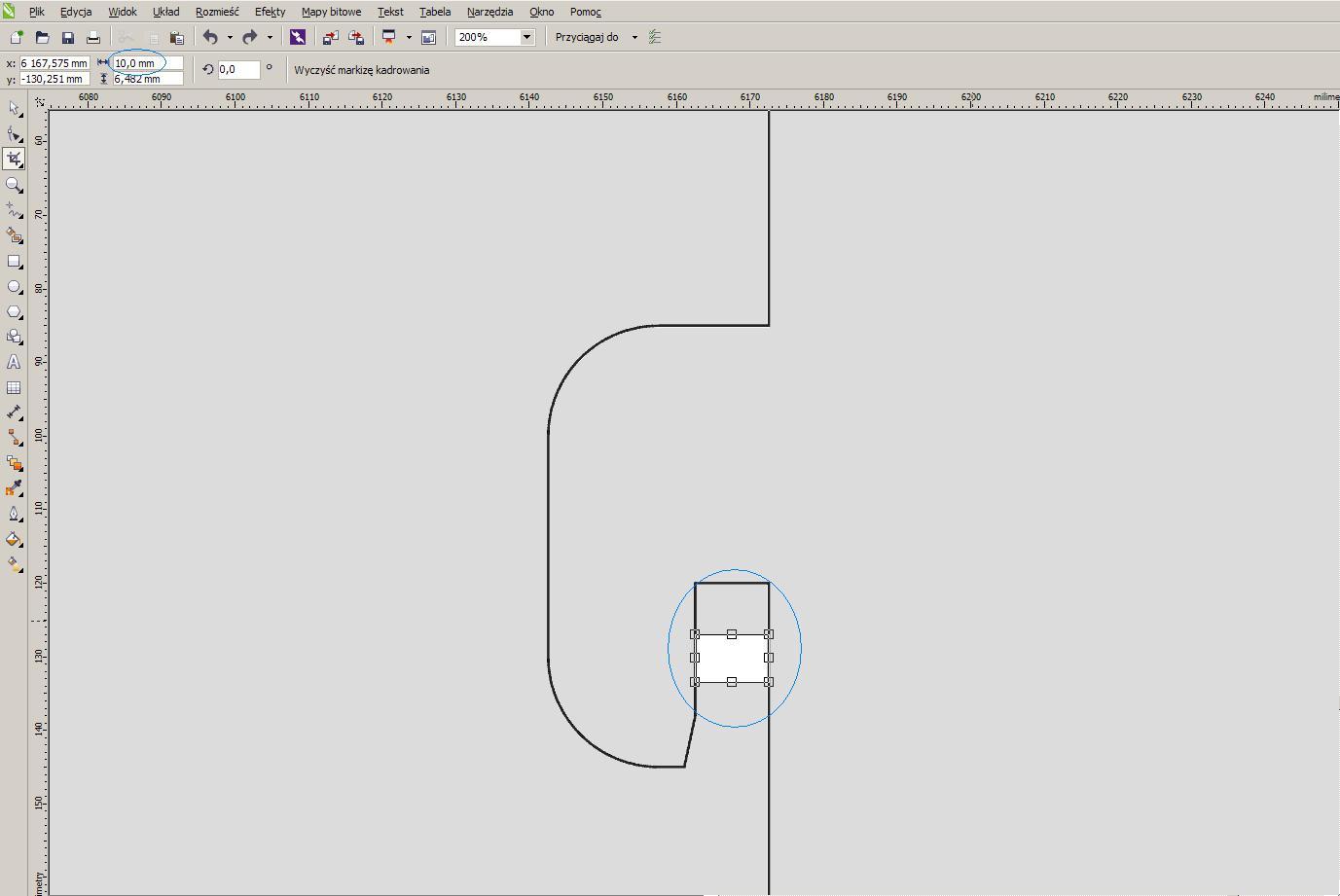Open the Edycja menu
The height and width of the screenshot is (896, 1340).
tap(76, 12)
